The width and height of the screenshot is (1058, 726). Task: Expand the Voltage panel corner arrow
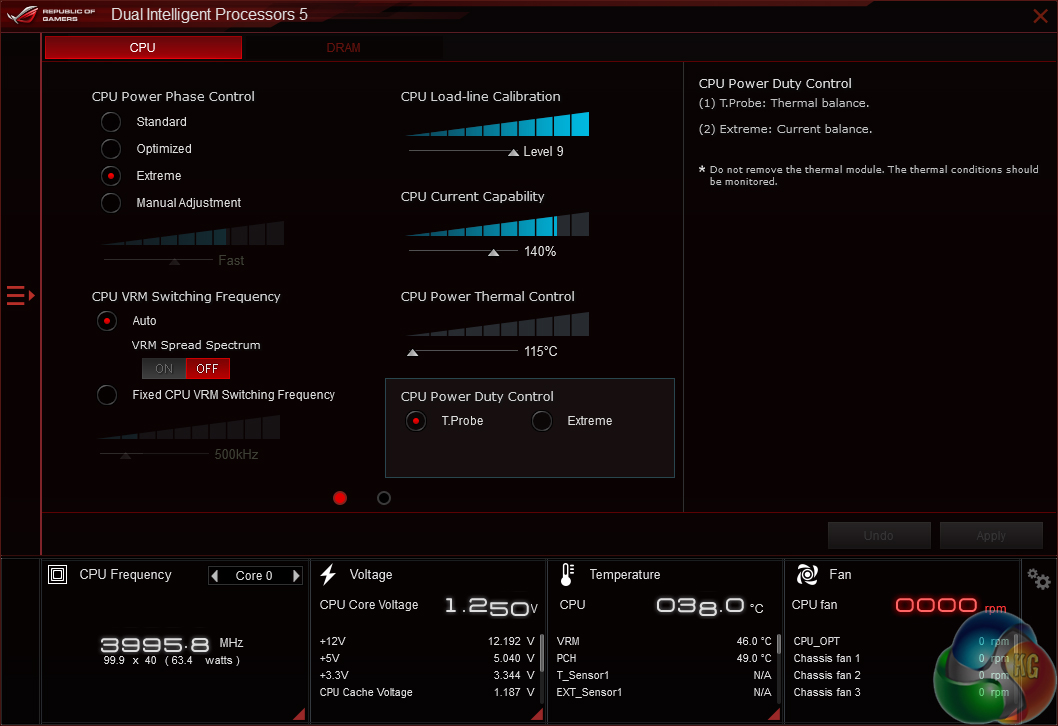pyautogui.click(x=537, y=714)
